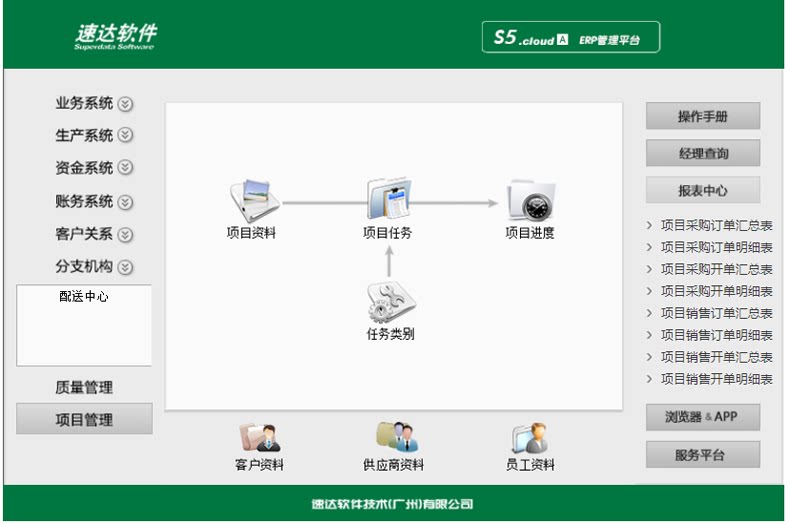Click the 报表中心 button

point(703,190)
